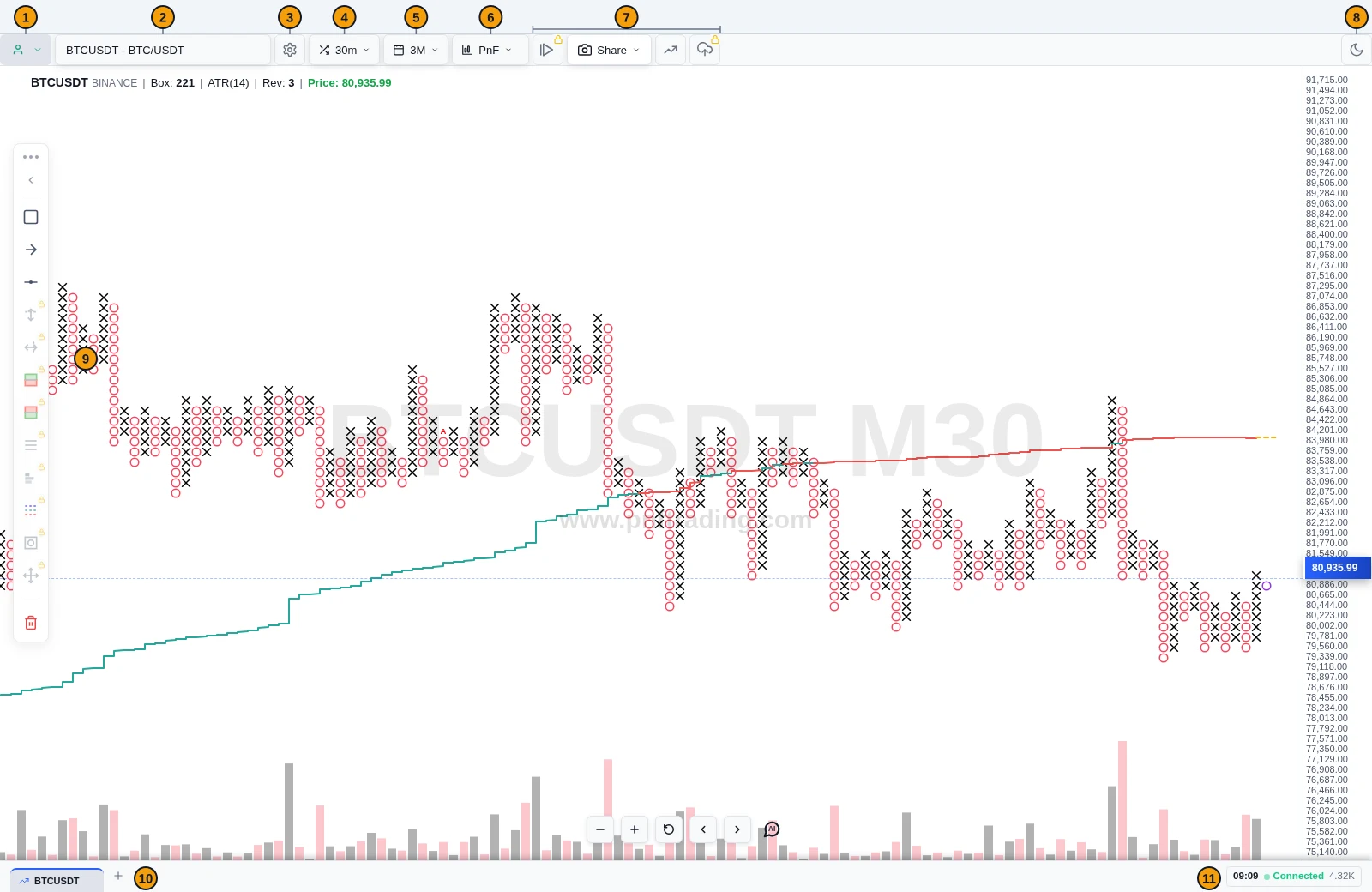Switch to the BTCUSDT bottom tab
The height and width of the screenshot is (892, 1372).
click(57, 881)
